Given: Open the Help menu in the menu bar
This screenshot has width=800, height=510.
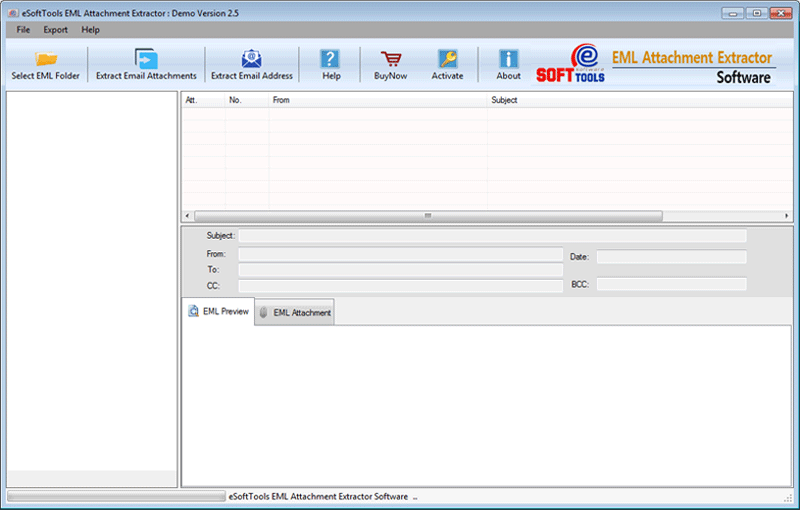Looking at the screenshot, I should click(x=90, y=30).
